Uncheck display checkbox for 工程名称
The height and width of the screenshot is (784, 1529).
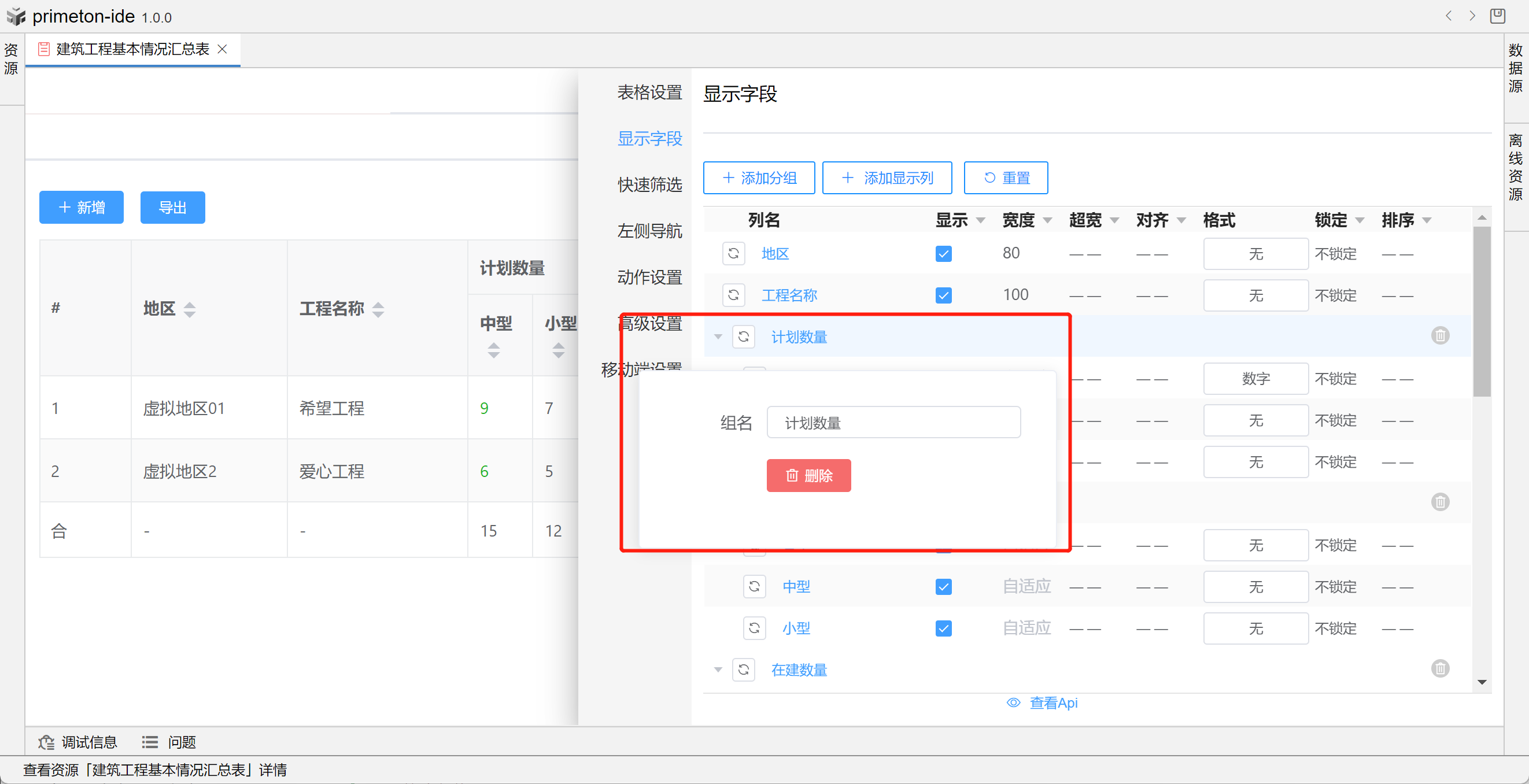click(x=943, y=295)
